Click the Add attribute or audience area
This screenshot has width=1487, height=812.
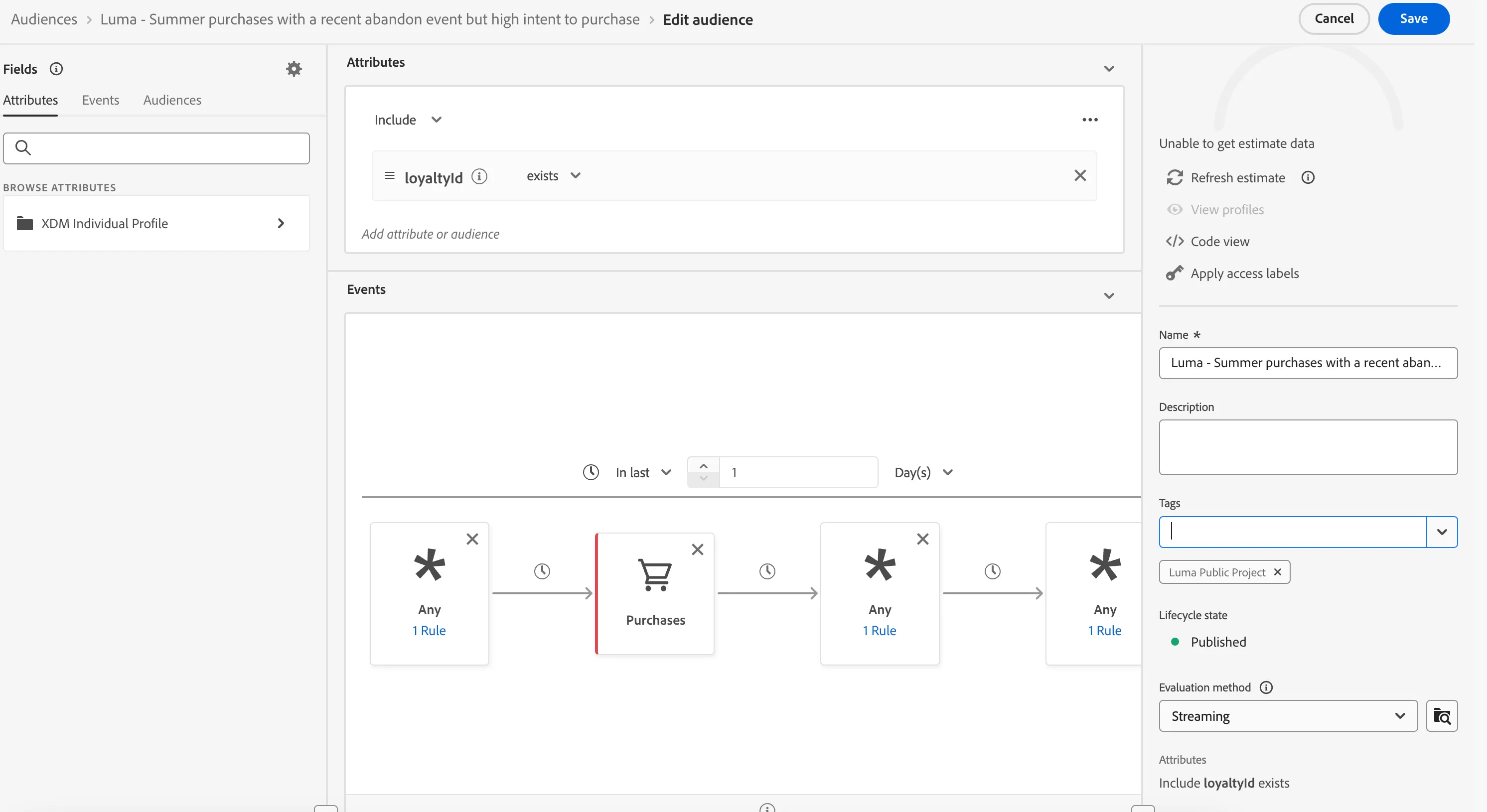click(431, 234)
